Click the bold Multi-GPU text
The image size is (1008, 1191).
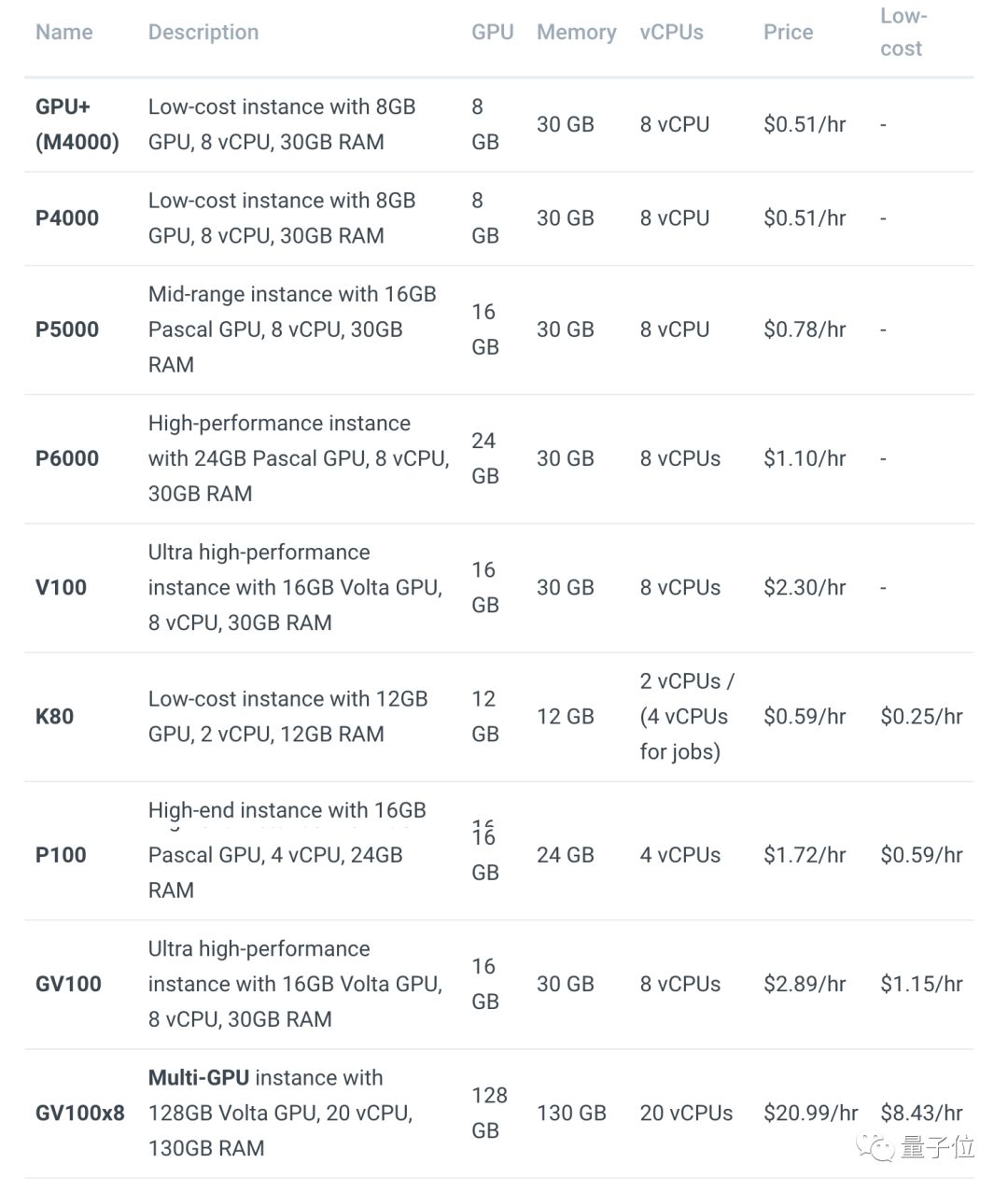tap(199, 1077)
